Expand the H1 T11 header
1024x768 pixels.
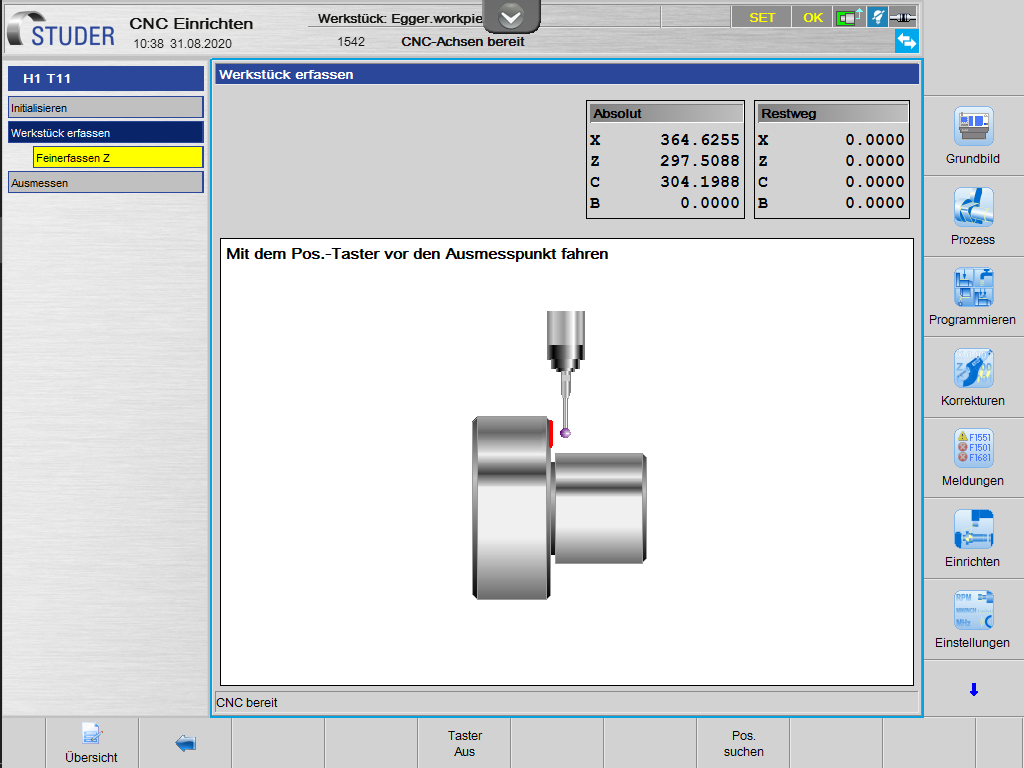tap(105, 78)
